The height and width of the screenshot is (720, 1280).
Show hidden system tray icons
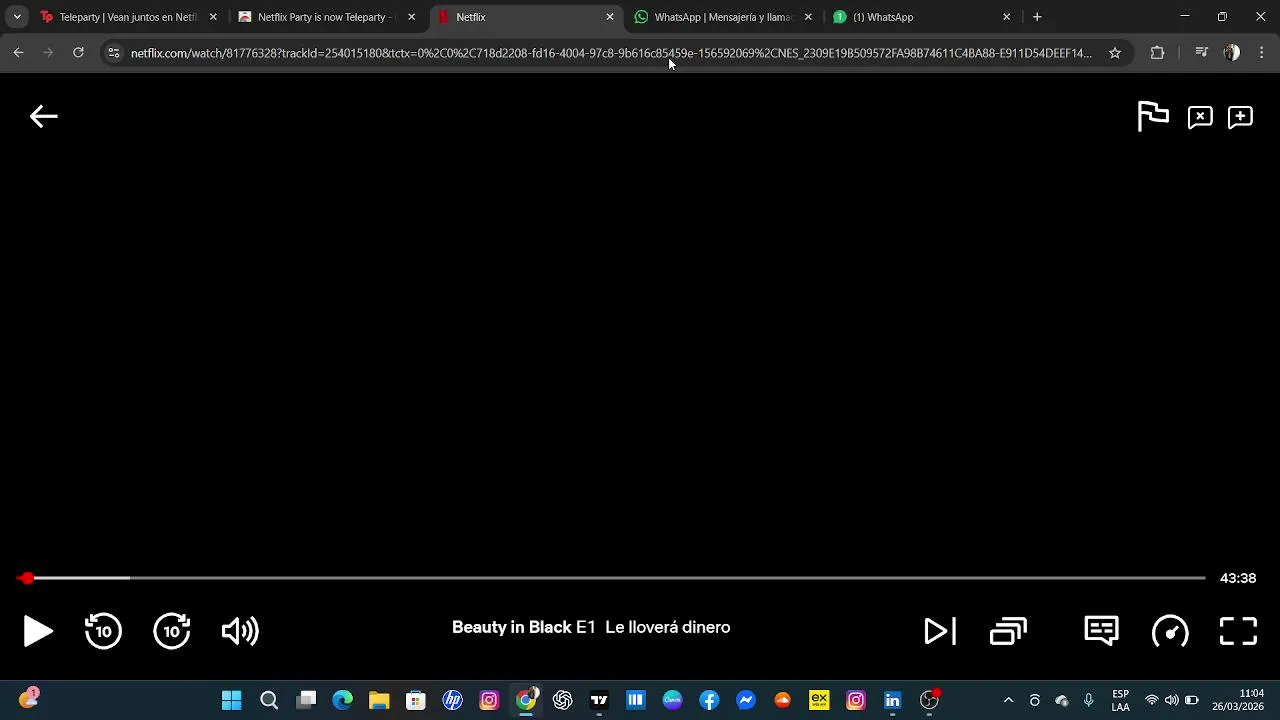click(x=1008, y=700)
